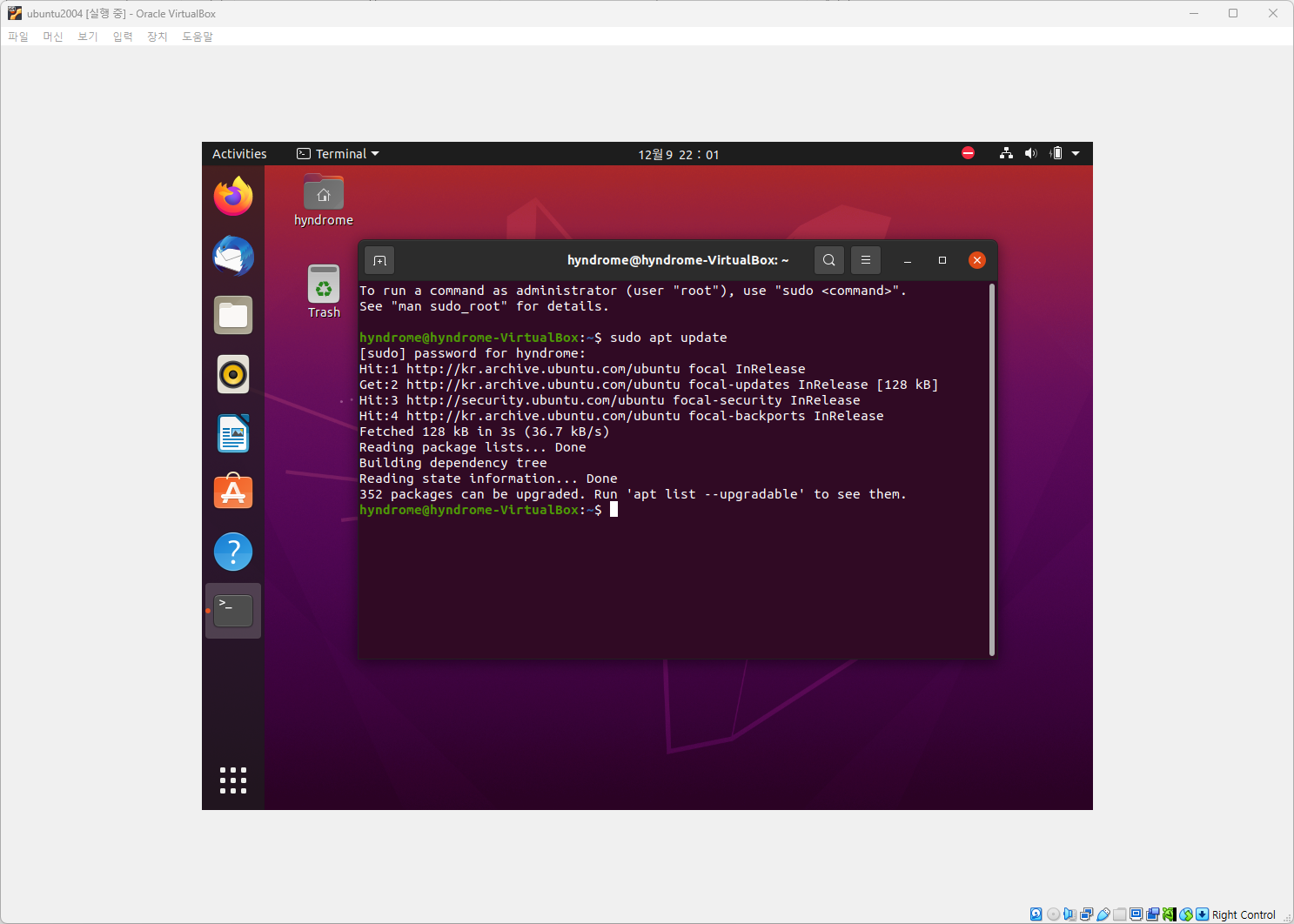Open the Help icon in the dock
Viewport: 1294px width, 924px height.
tap(233, 552)
